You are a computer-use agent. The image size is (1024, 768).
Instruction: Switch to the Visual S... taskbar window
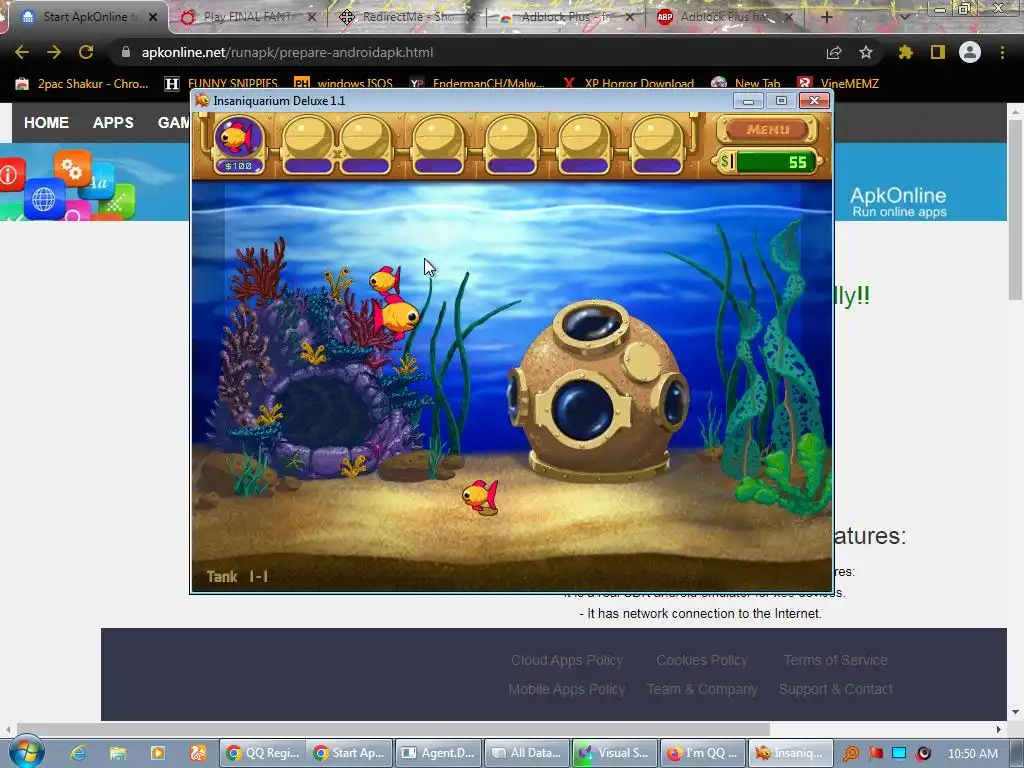[x=615, y=753]
